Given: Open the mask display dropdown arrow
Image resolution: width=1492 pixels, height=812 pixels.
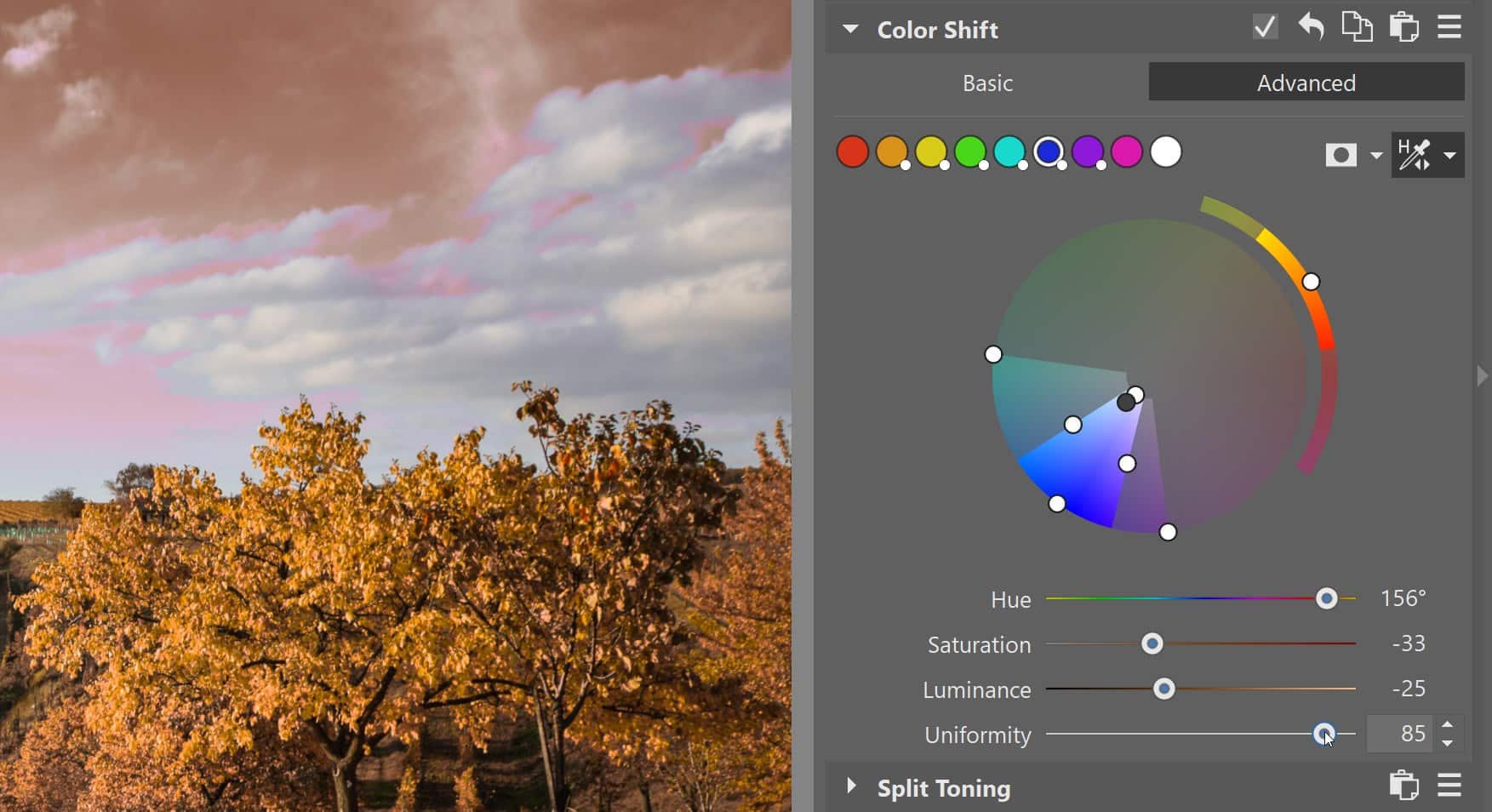Looking at the screenshot, I should point(1375,156).
